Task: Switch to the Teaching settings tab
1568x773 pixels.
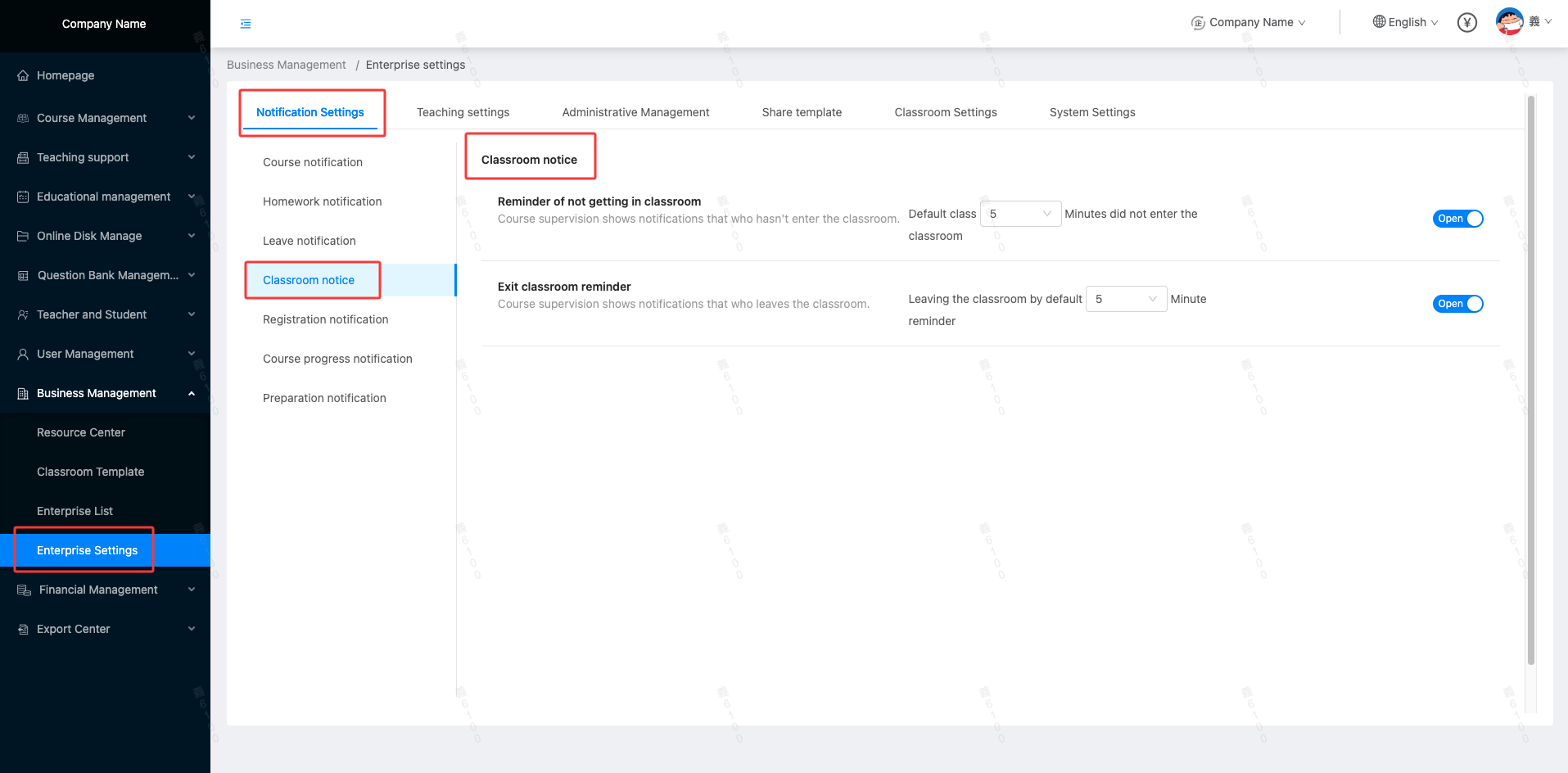Action: pos(463,112)
